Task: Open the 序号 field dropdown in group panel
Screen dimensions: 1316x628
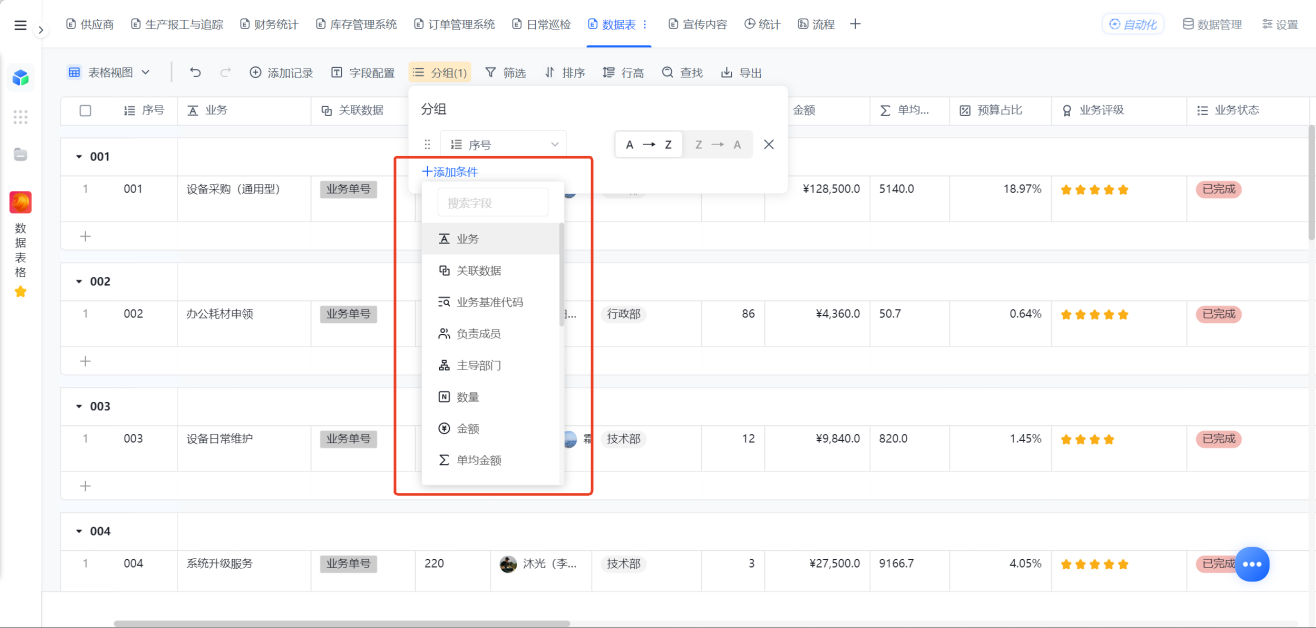Action: [x=504, y=144]
